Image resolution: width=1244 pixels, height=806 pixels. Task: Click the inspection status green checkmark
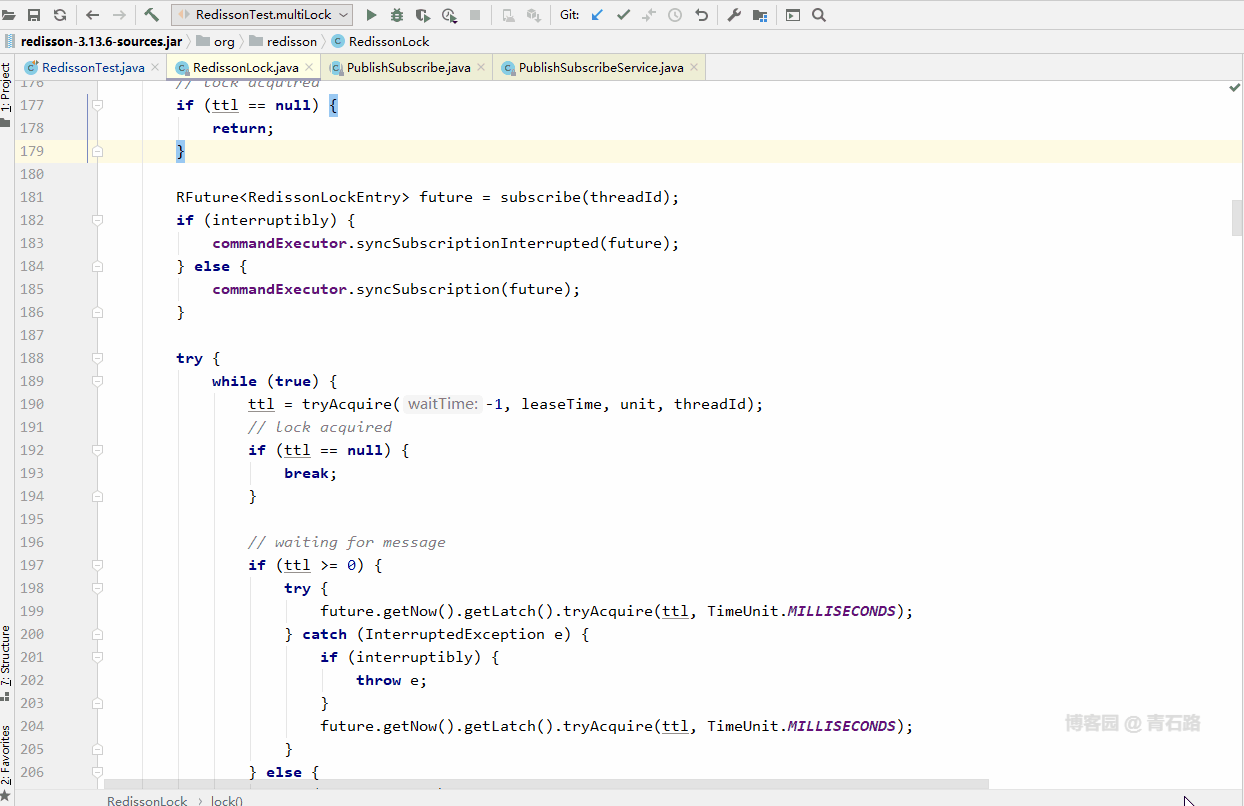point(1235,89)
